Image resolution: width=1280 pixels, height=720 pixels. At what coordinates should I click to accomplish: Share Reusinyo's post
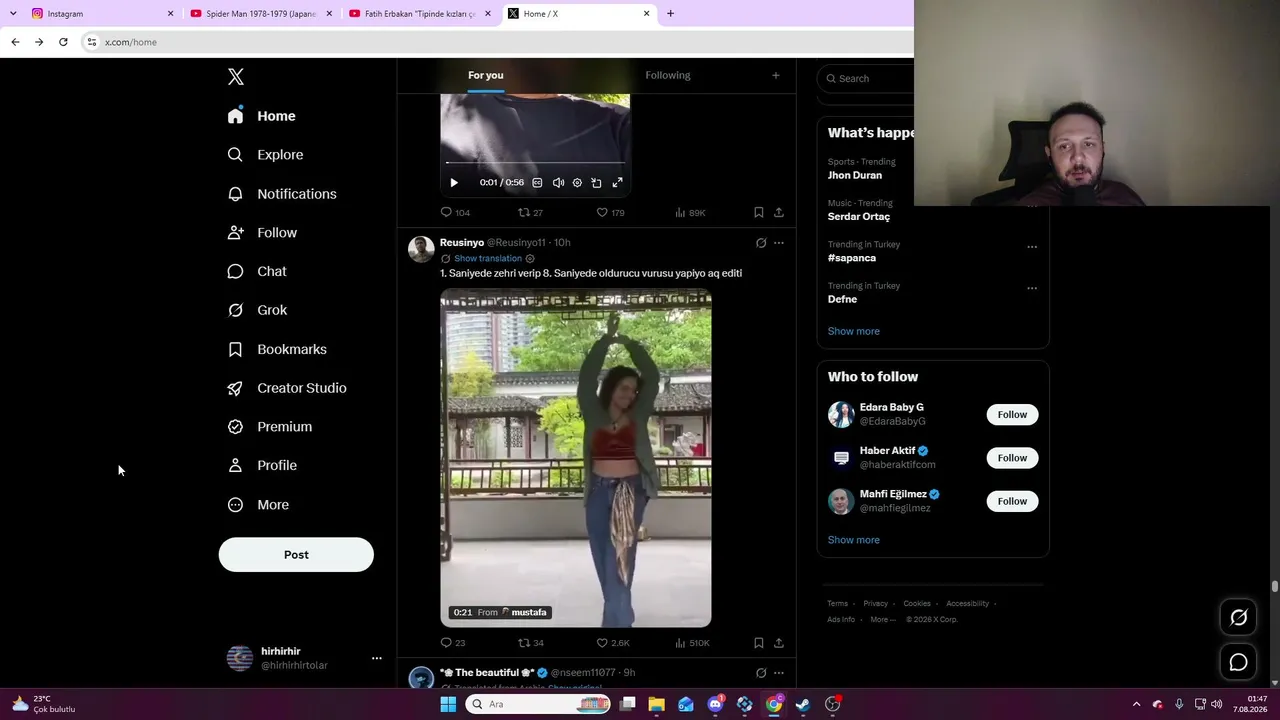pyautogui.click(x=779, y=643)
